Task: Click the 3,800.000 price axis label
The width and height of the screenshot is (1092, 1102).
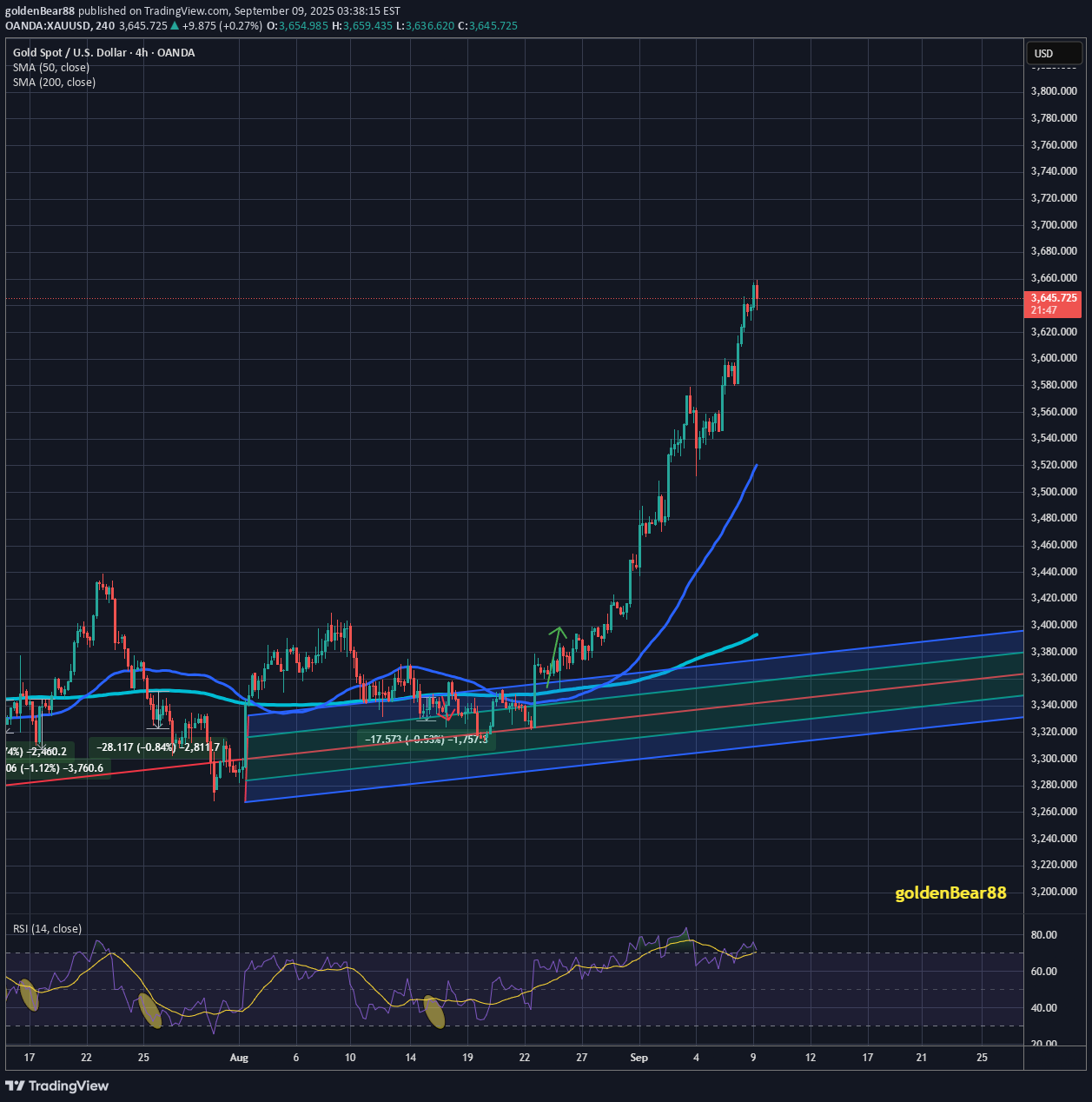Action: (x=1054, y=91)
